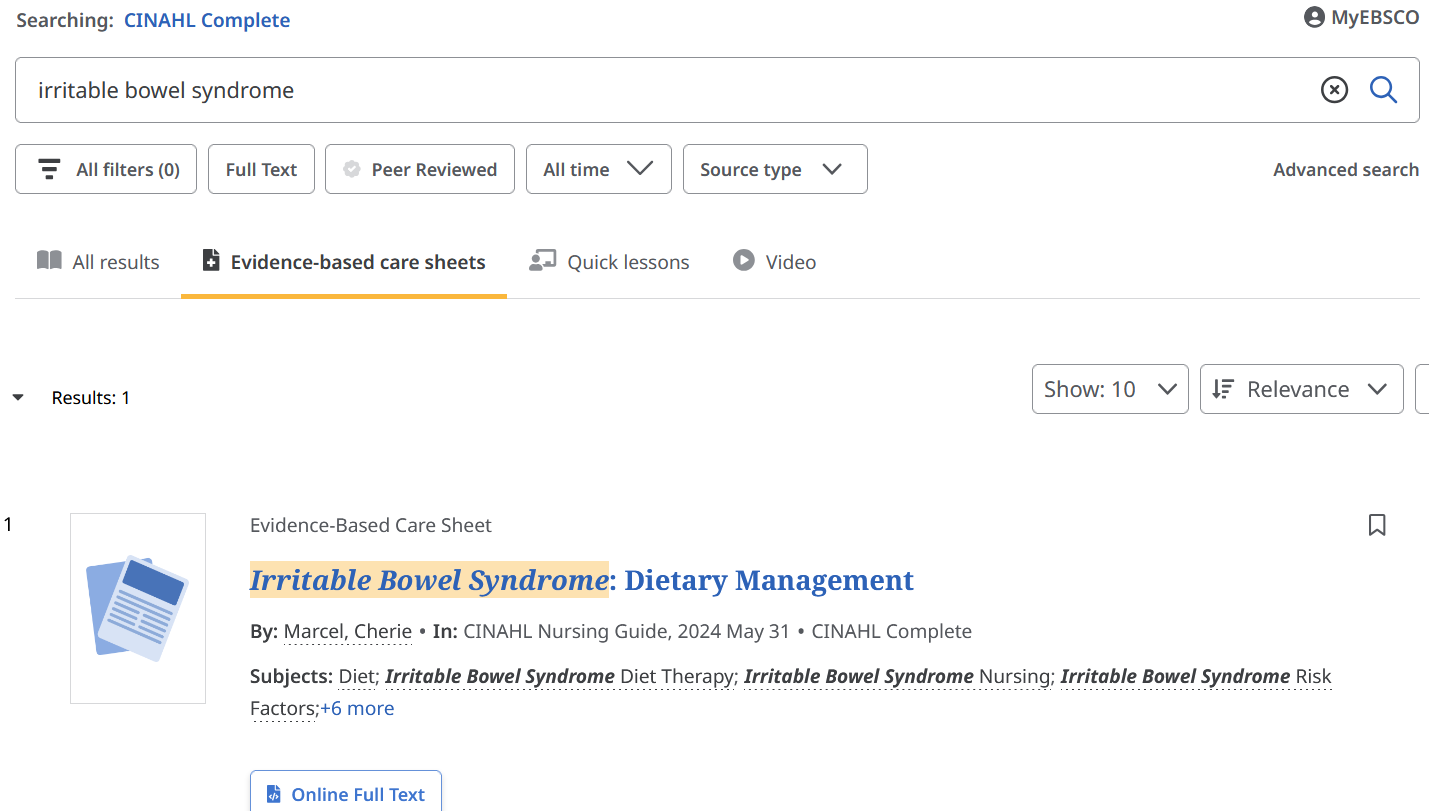Switch to the All results tab

tap(98, 262)
